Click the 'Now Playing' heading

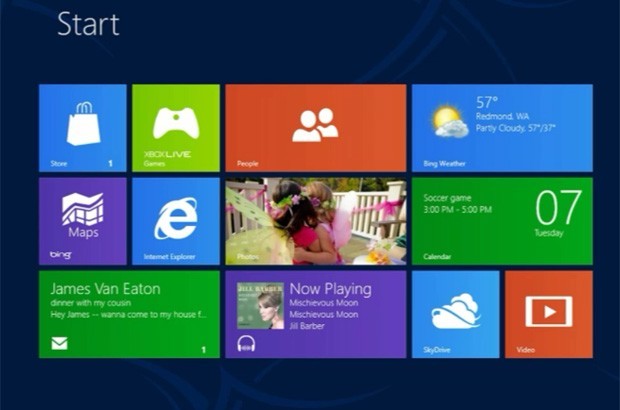[331, 289]
